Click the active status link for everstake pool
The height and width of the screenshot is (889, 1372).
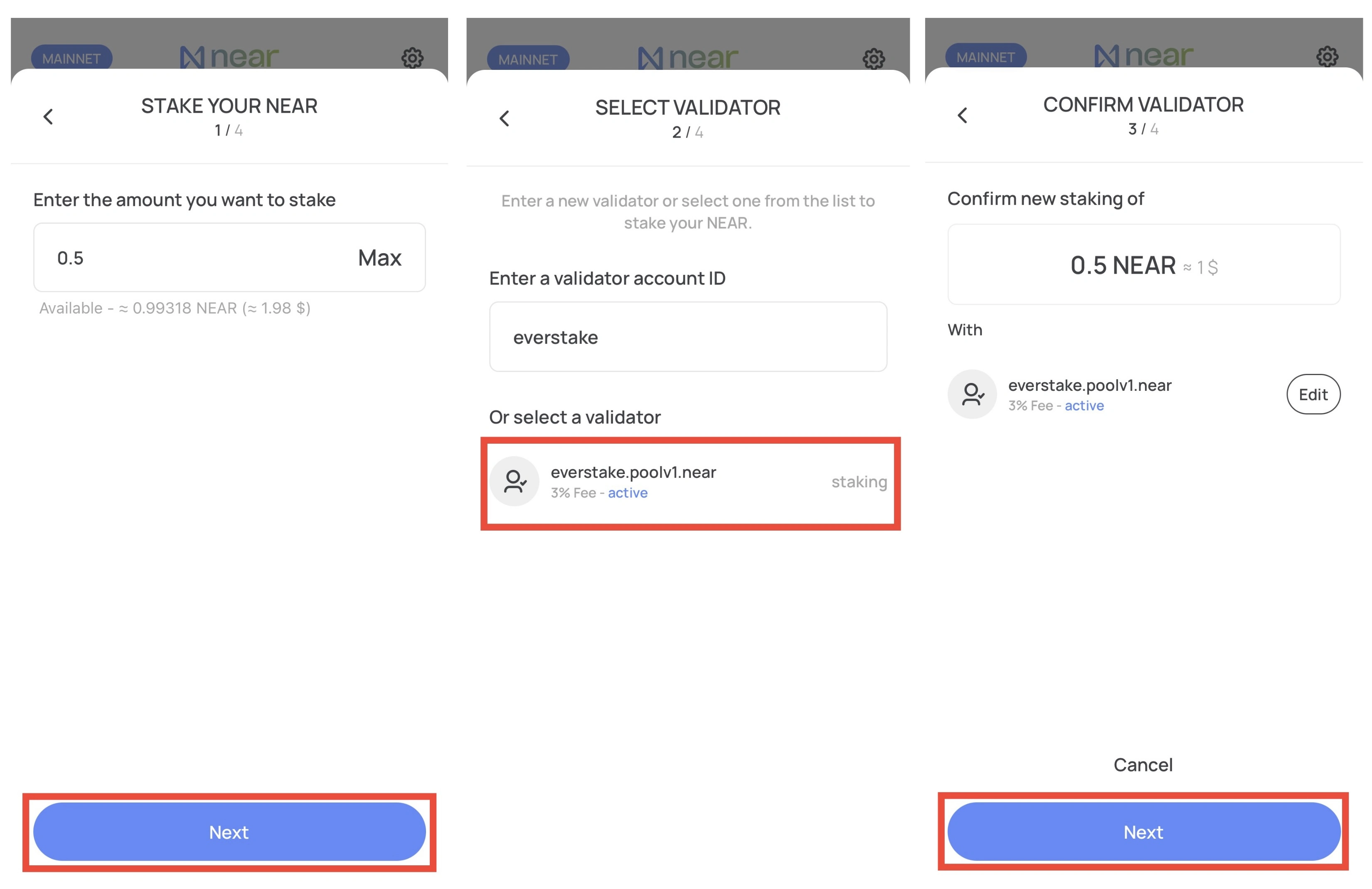tap(627, 493)
